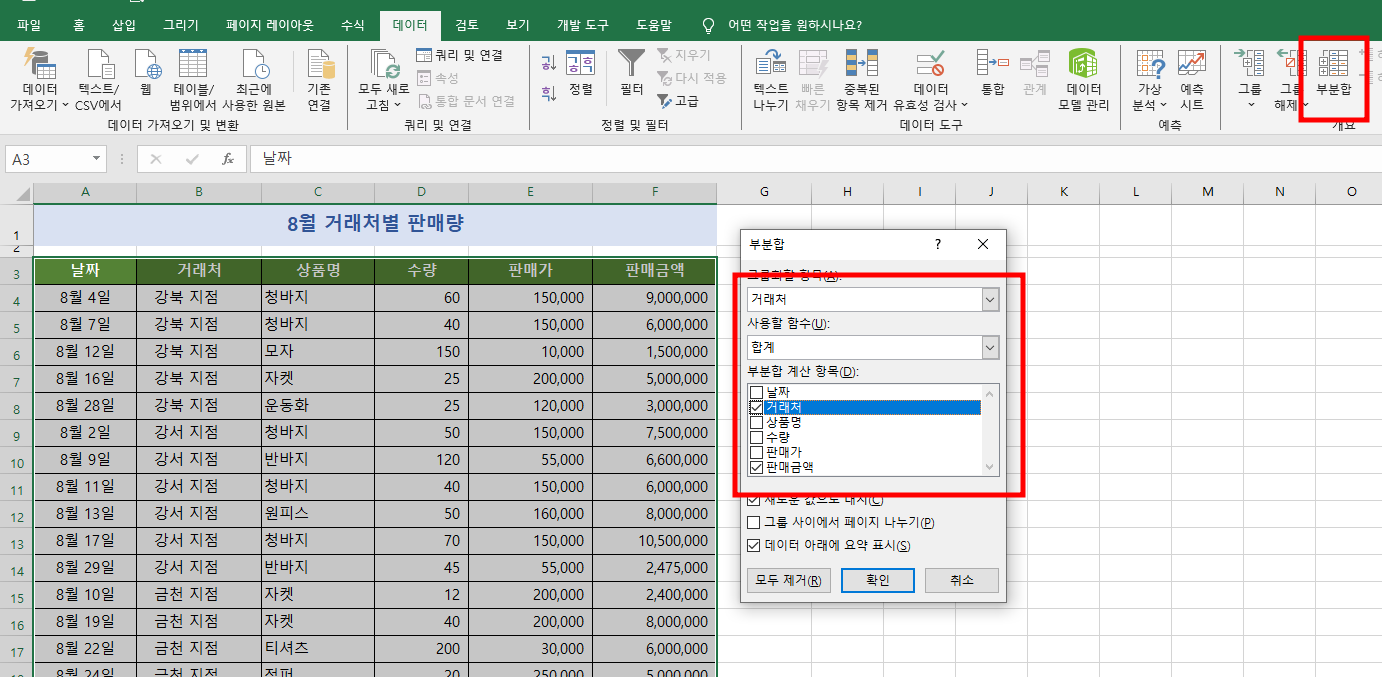Image resolution: width=1382 pixels, height=677 pixels.
Task: Enable 그룹 사이에서 페이지 나누기 checkbox
Action: click(x=754, y=522)
